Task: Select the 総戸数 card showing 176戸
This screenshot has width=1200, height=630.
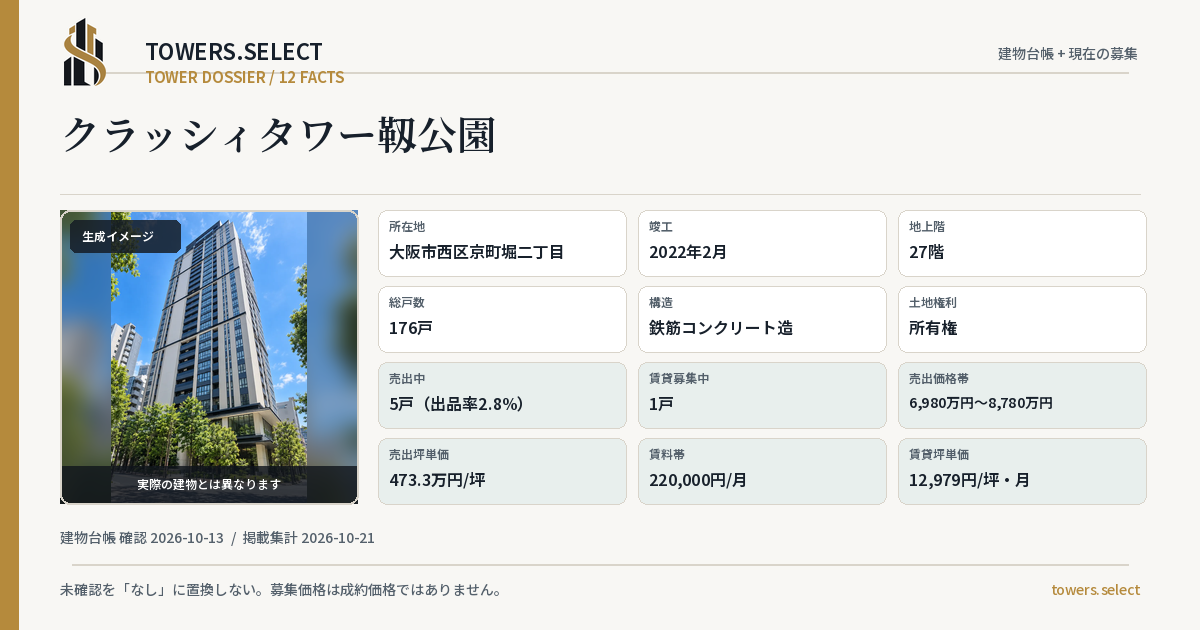Action: [502, 319]
